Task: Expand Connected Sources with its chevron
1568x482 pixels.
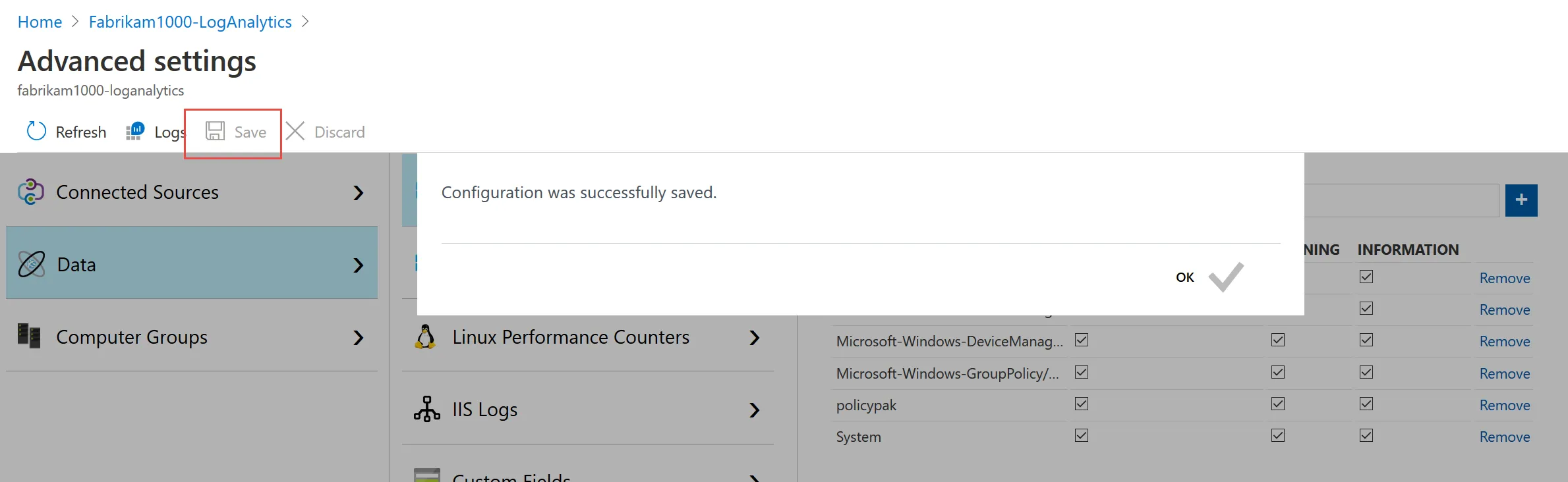Action: (358, 193)
